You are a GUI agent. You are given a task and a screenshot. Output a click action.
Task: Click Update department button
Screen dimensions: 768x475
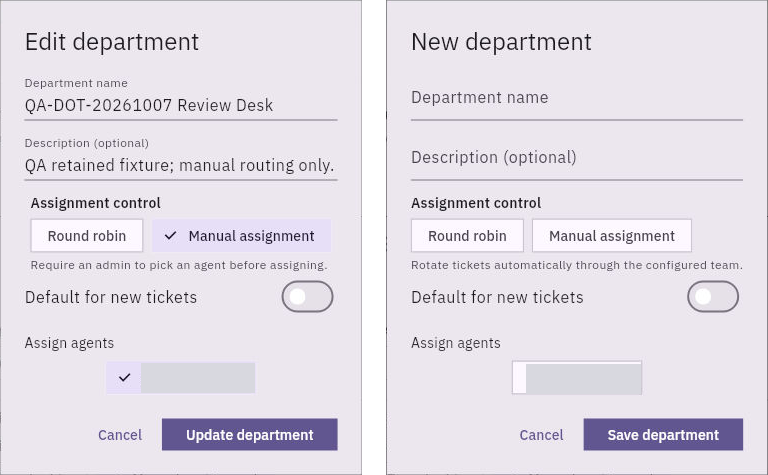coord(250,434)
